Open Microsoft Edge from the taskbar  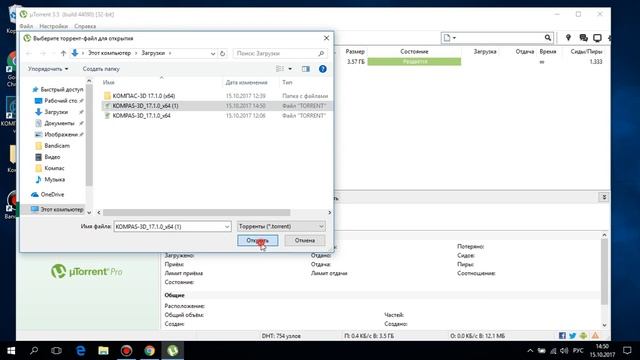81,351
